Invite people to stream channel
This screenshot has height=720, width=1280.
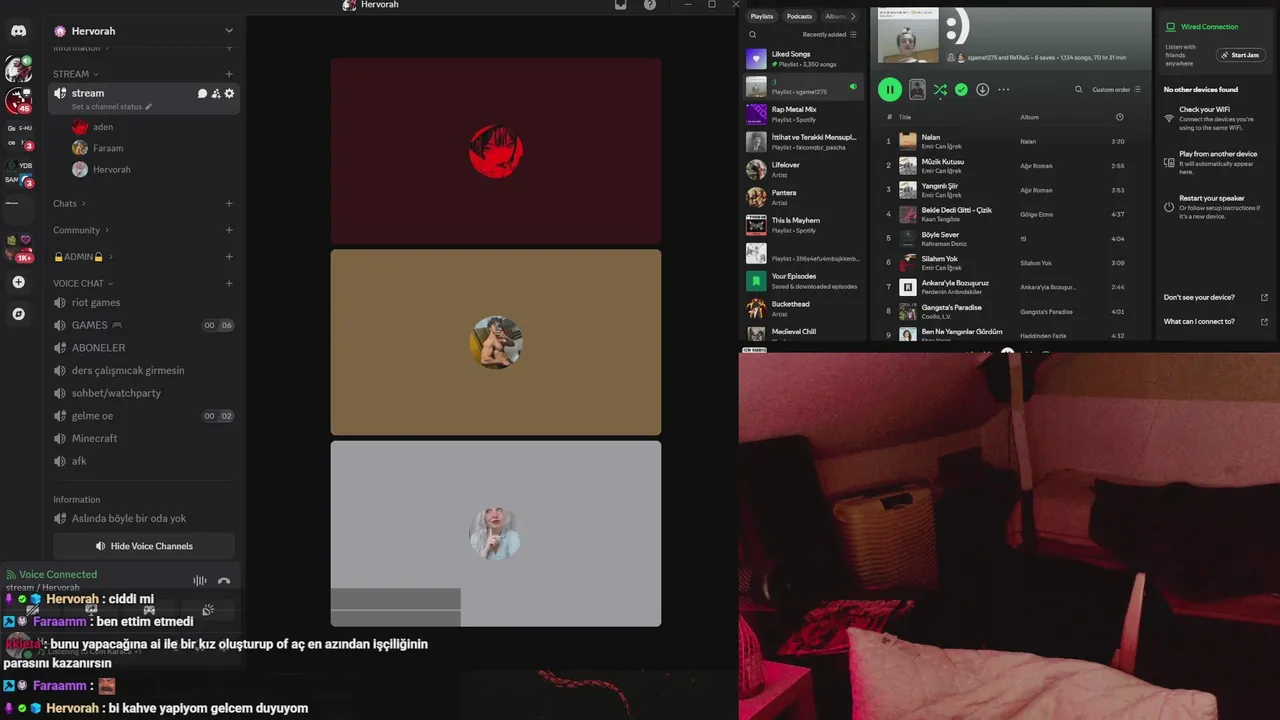click(215, 93)
